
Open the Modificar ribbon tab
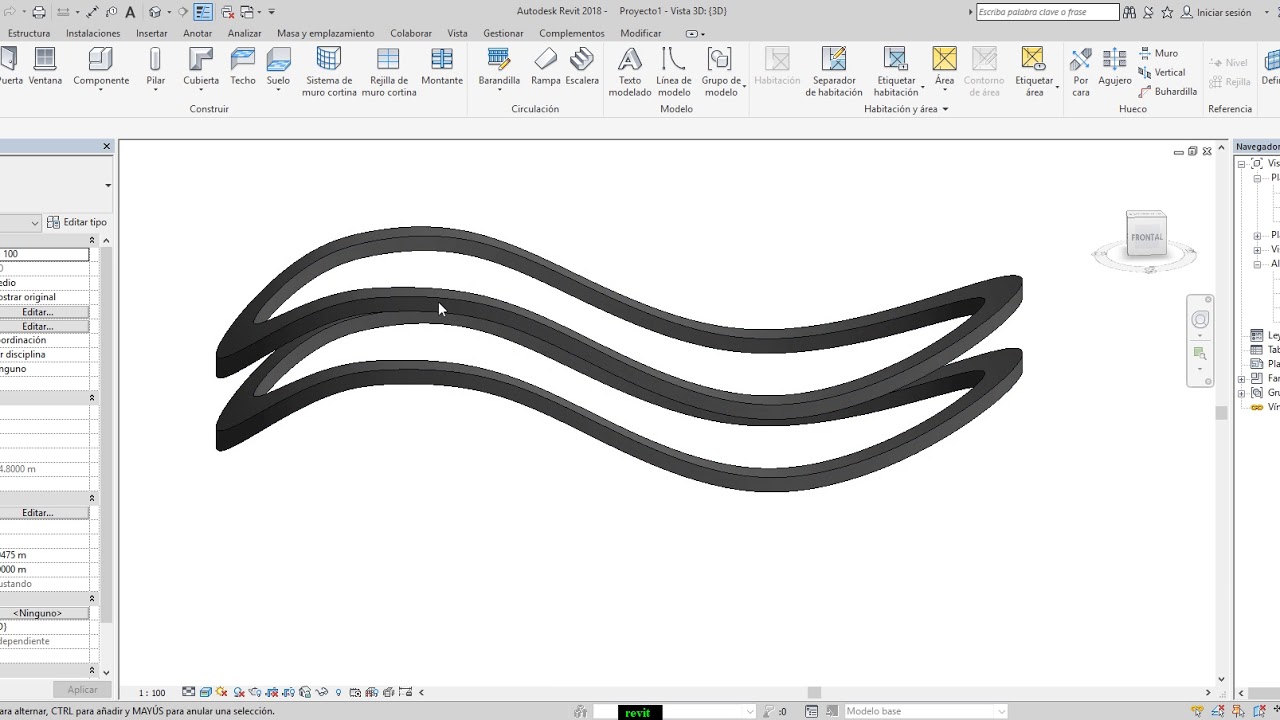point(641,33)
